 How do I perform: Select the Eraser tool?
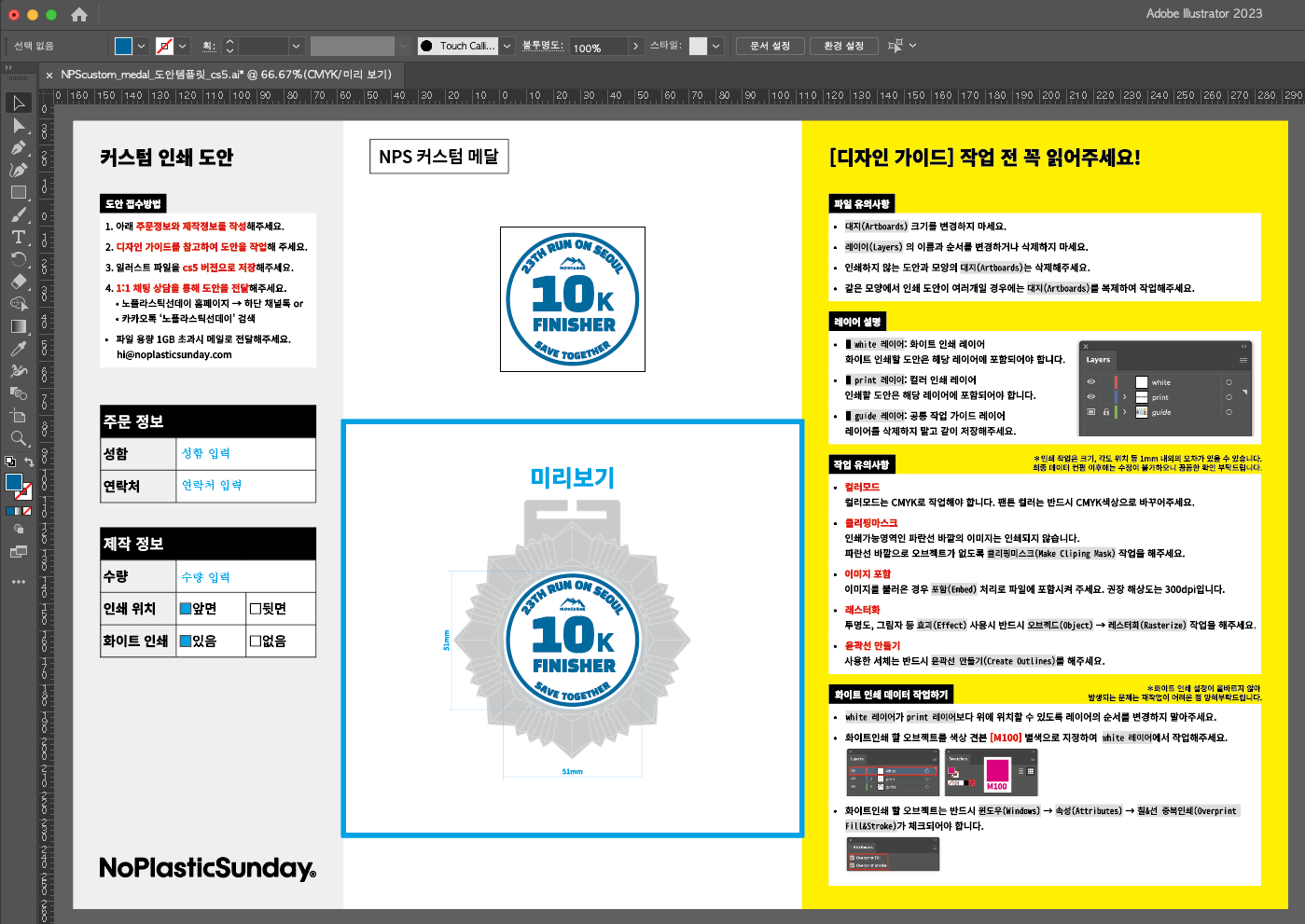[19, 282]
